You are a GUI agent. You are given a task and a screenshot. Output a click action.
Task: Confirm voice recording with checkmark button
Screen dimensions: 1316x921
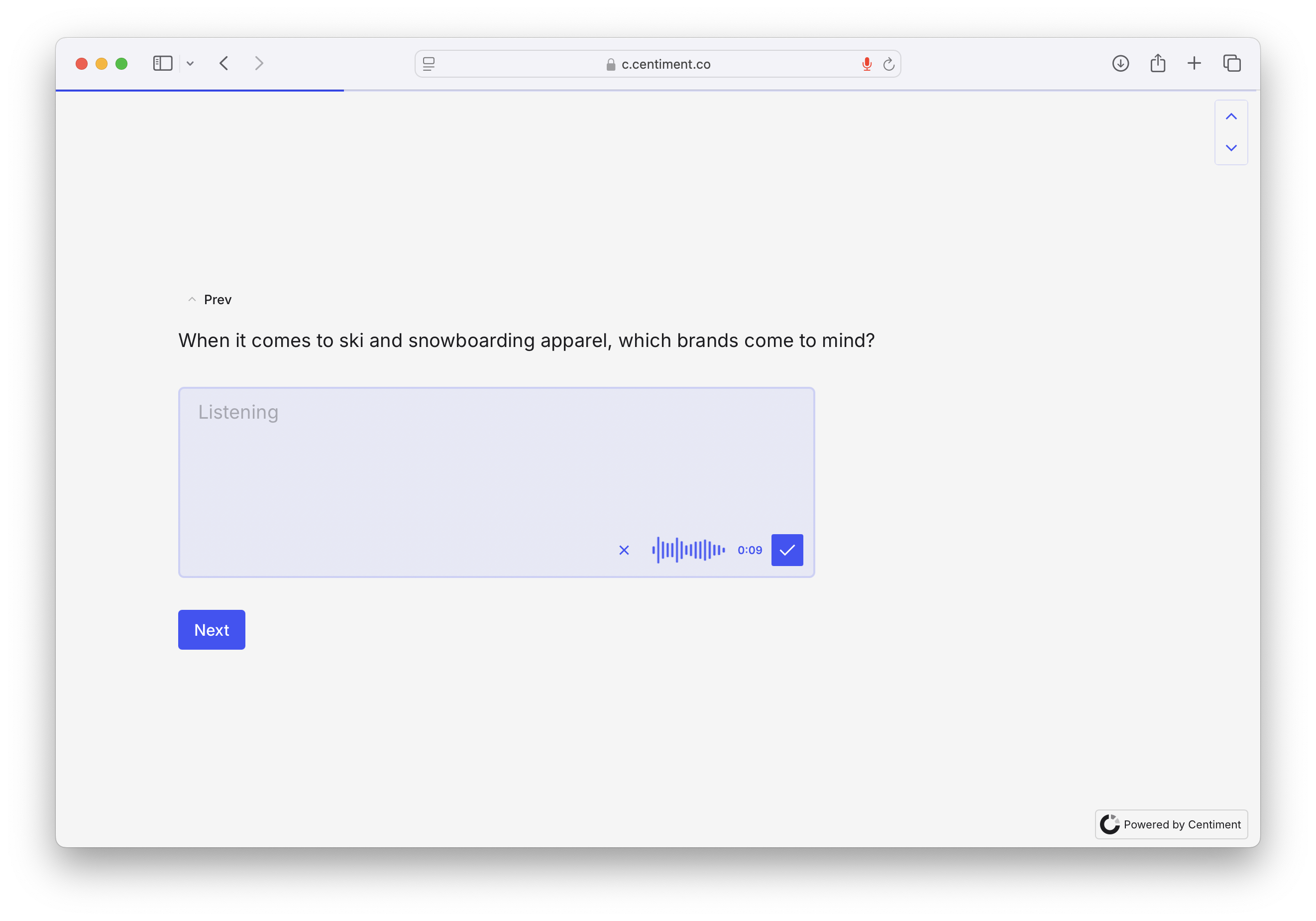(x=786, y=550)
